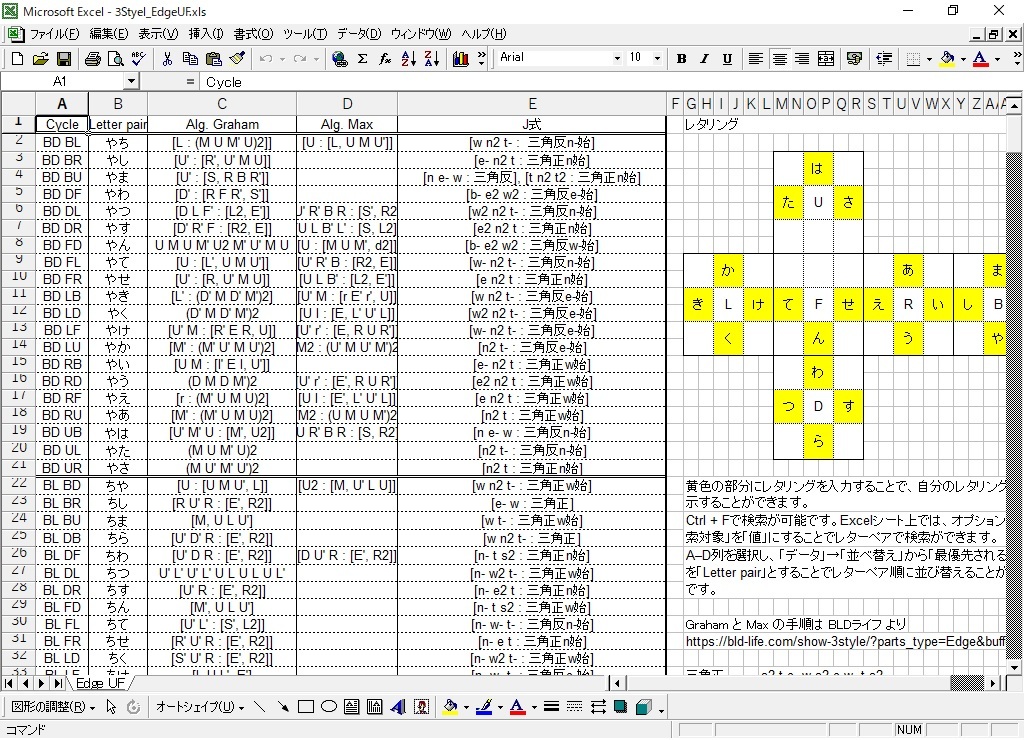Select the Rectangle drawing tool
Viewport: 1024px width, 740px height.
click(306, 707)
